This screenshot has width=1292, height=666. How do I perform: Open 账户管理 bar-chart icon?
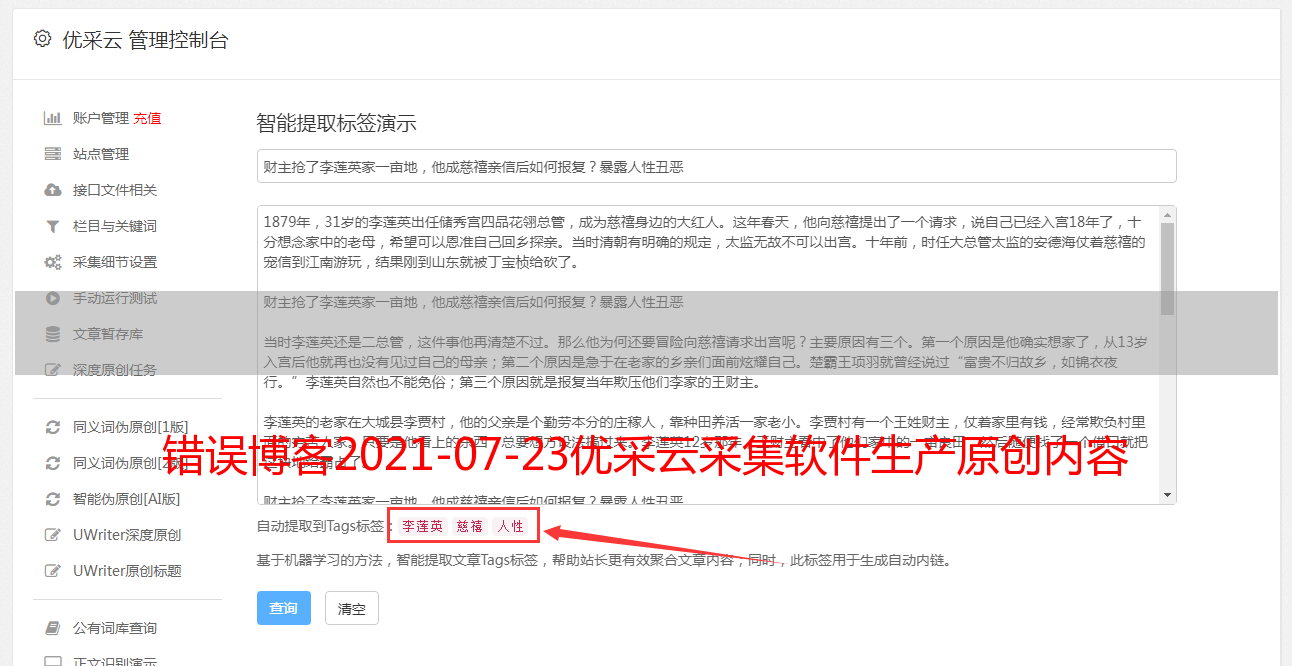[53, 118]
